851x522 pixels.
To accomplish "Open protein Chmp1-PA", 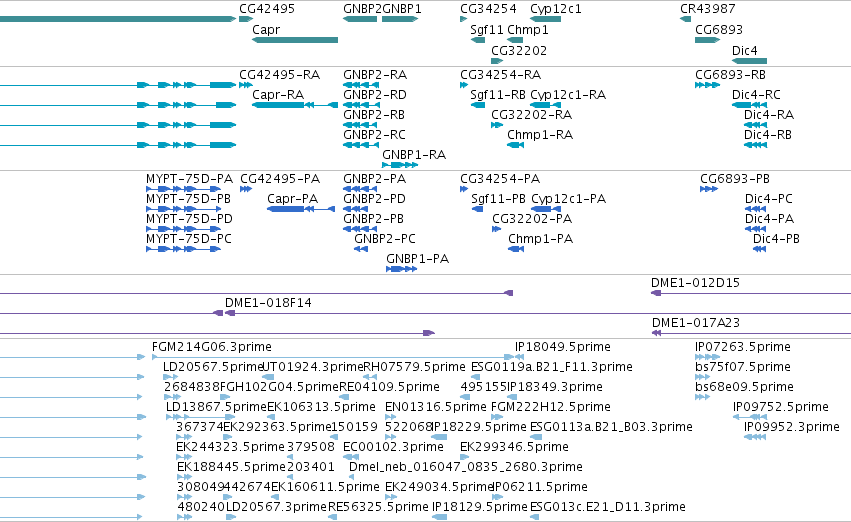I will pos(541,239).
